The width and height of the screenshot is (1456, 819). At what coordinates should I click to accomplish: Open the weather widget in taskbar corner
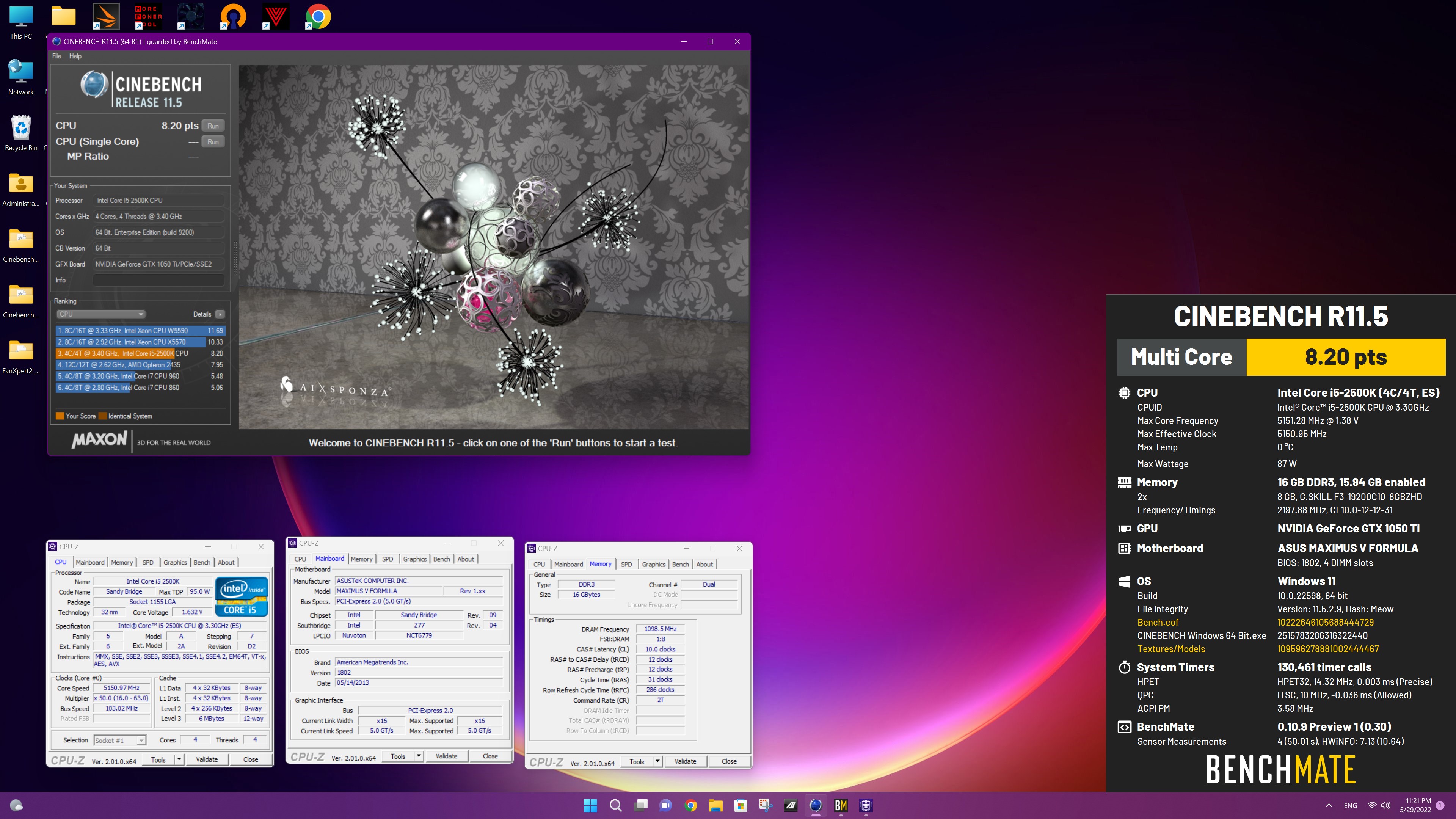tap(16, 805)
